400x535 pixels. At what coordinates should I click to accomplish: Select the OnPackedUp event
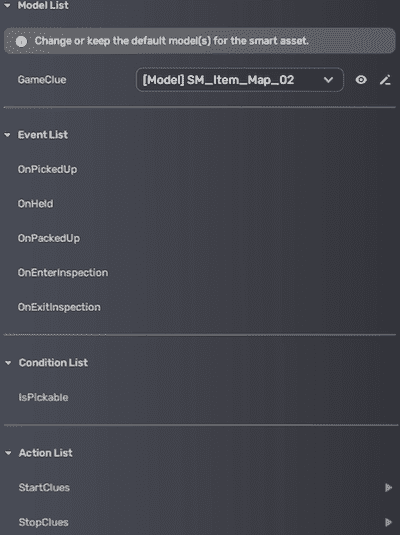(x=49, y=238)
